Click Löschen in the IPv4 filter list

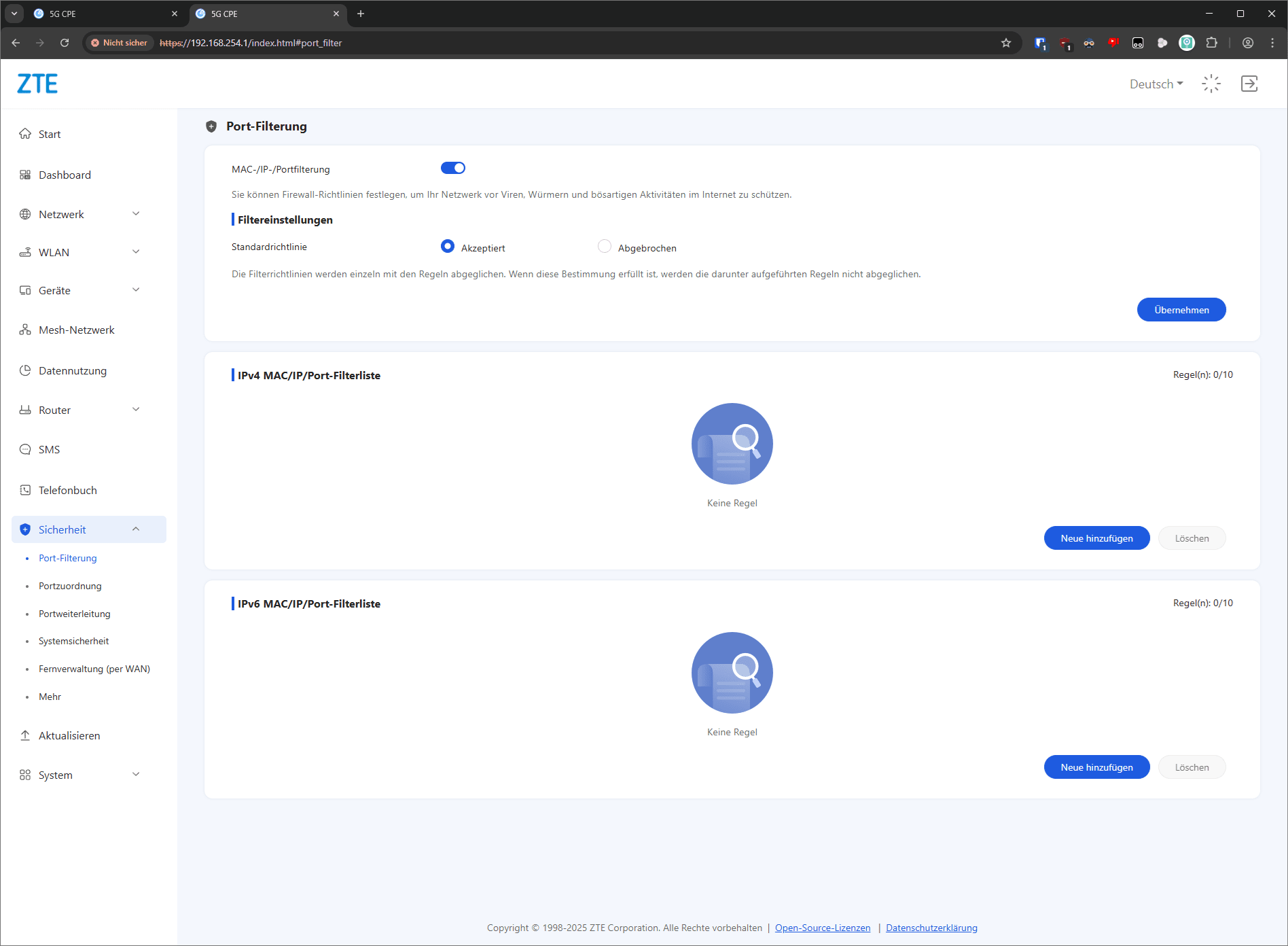click(x=1192, y=538)
